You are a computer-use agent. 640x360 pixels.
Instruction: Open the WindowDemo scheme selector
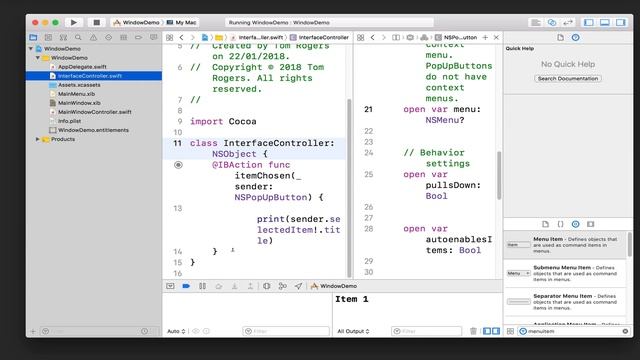137,22
